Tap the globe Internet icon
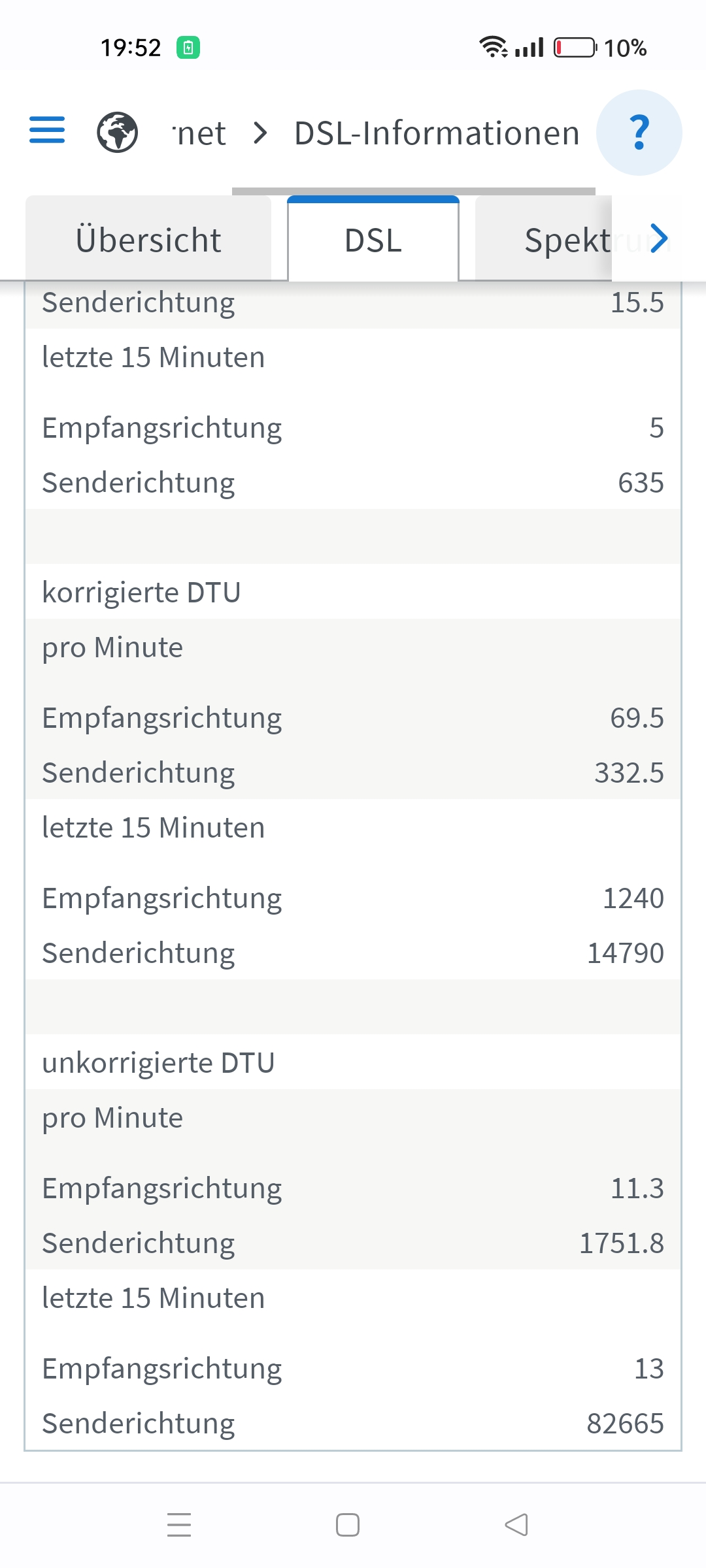This screenshot has width=706, height=1568. click(x=117, y=132)
